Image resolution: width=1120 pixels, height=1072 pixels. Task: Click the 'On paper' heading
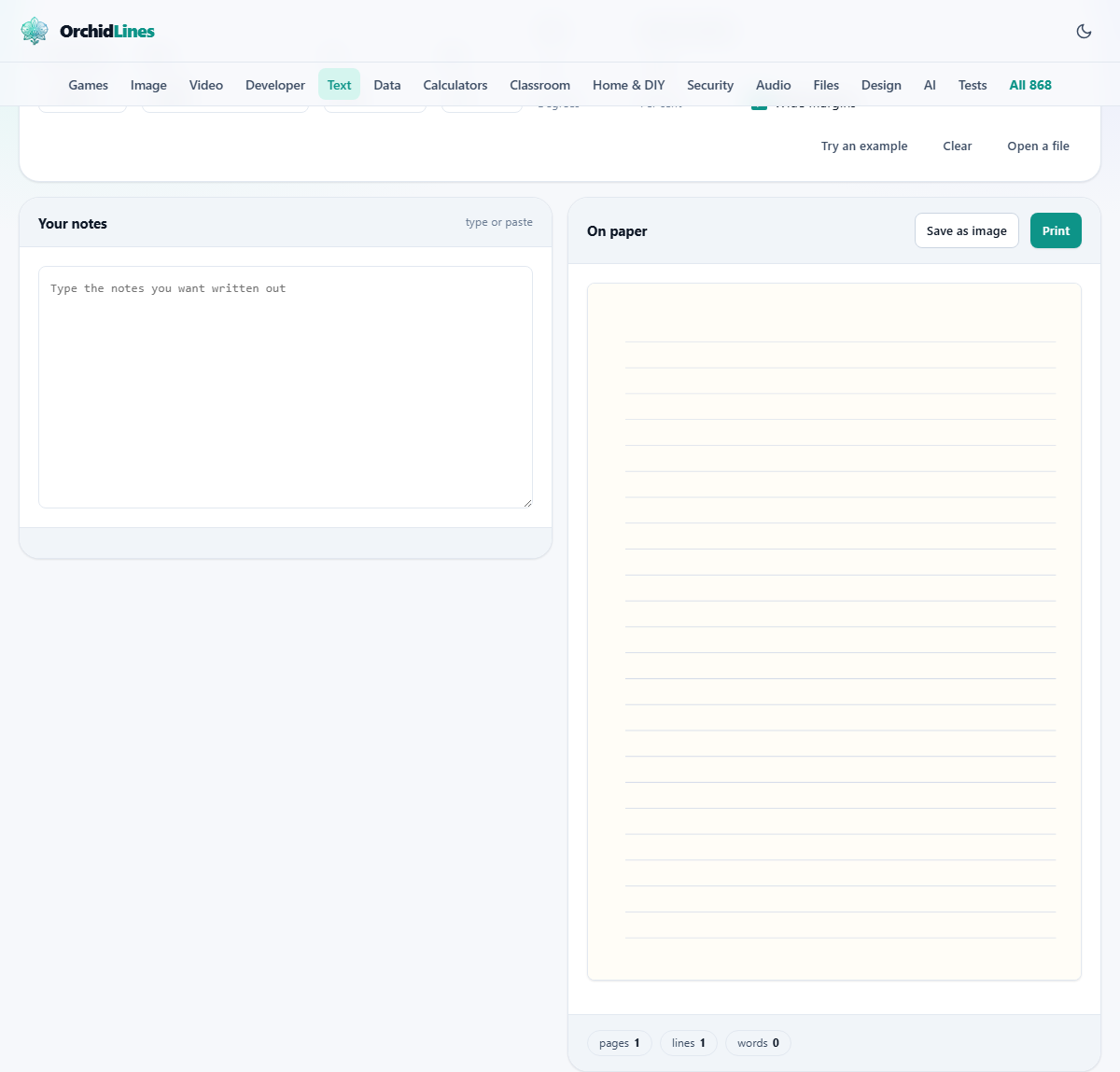(617, 231)
